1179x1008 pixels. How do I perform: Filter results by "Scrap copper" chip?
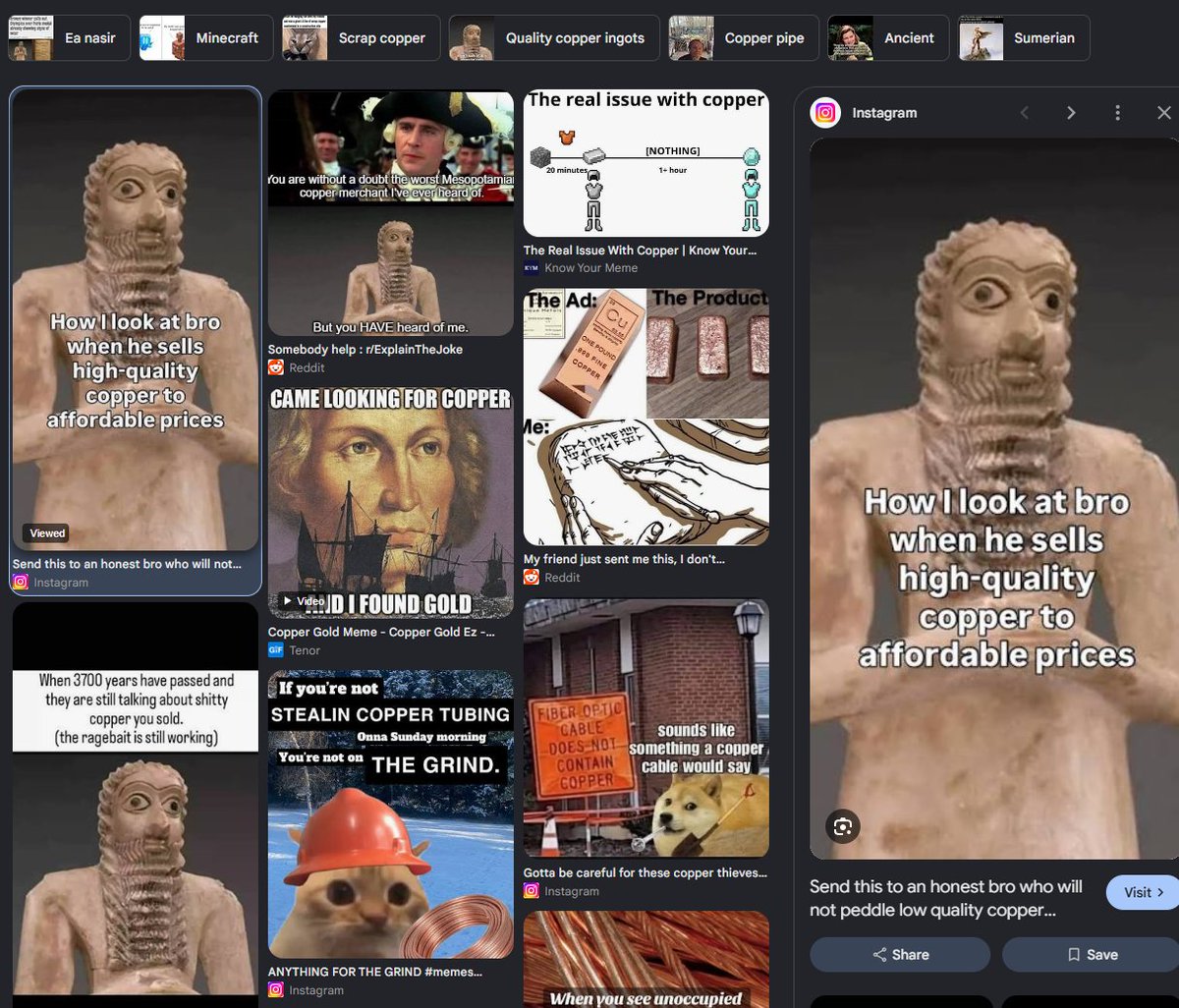[x=362, y=38]
